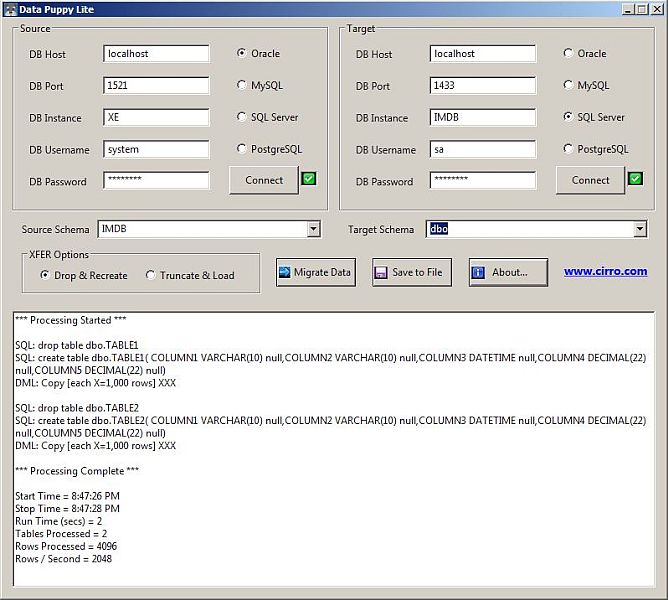Click the 'Start Time = 8:47:26 PM' line
This screenshot has height=600, width=668.
click(67, 496)
